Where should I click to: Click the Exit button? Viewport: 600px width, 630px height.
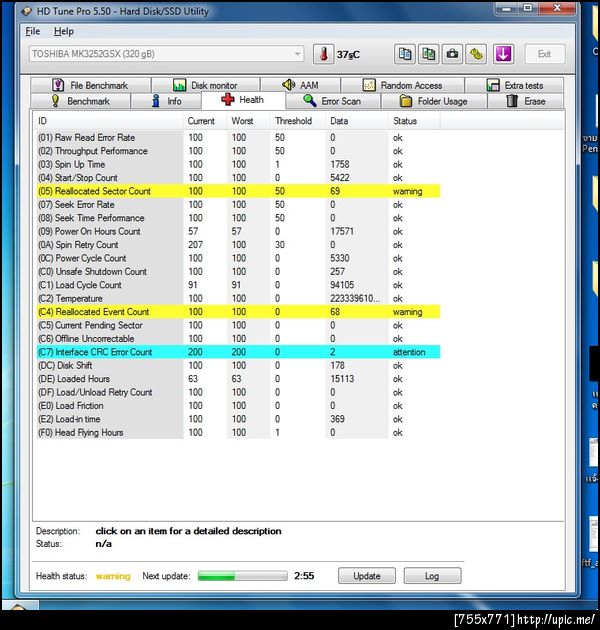tap(545, 54)
